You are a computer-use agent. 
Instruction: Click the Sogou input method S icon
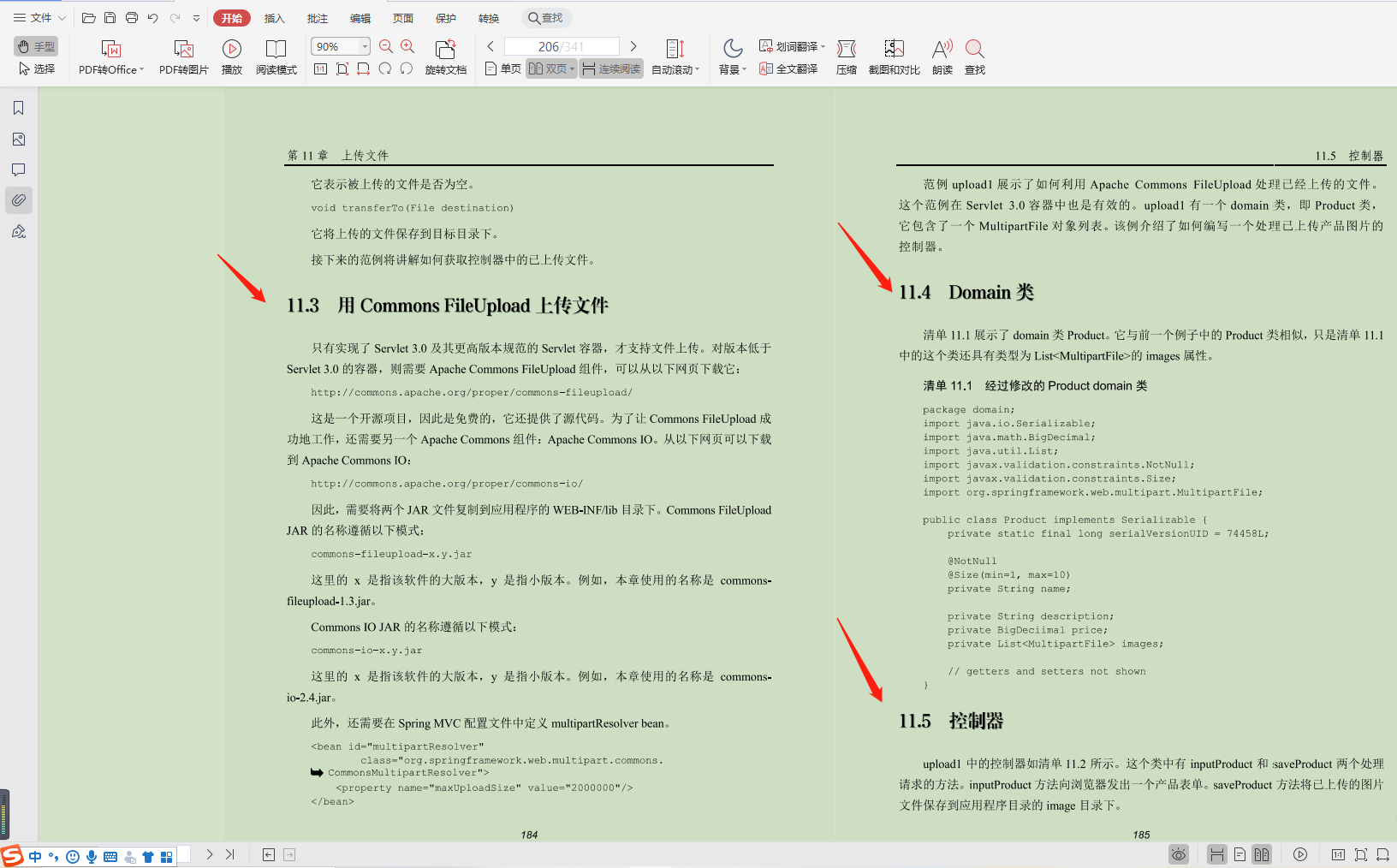click(12, 856)
